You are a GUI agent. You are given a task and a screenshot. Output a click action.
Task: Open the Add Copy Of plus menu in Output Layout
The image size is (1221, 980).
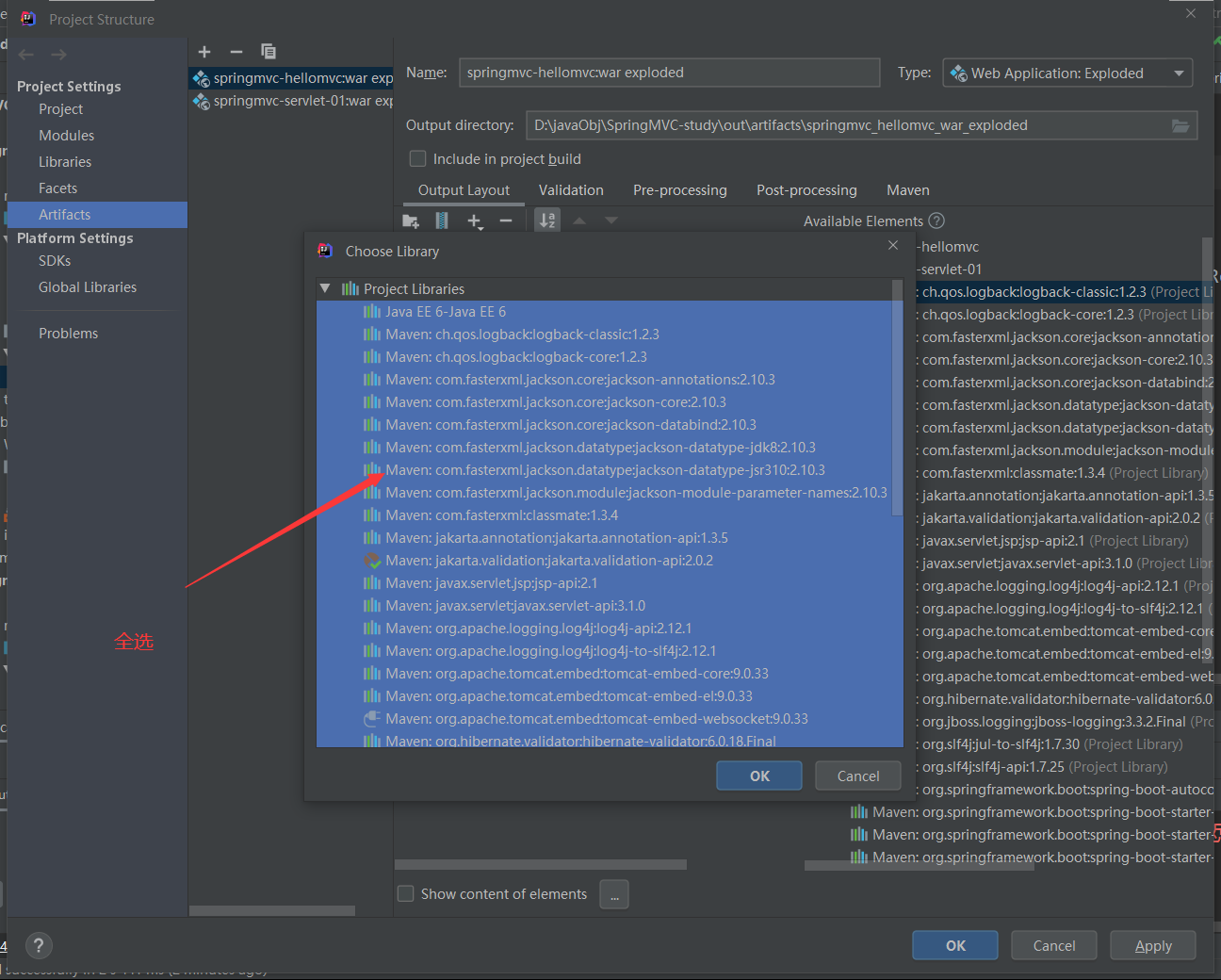coord(475,220)
